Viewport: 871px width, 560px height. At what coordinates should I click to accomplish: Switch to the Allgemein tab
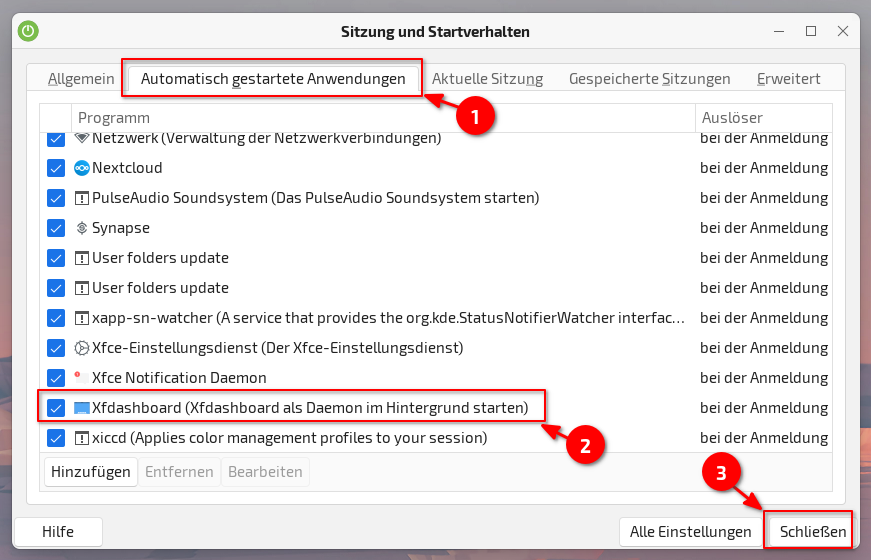coord(81,79)
